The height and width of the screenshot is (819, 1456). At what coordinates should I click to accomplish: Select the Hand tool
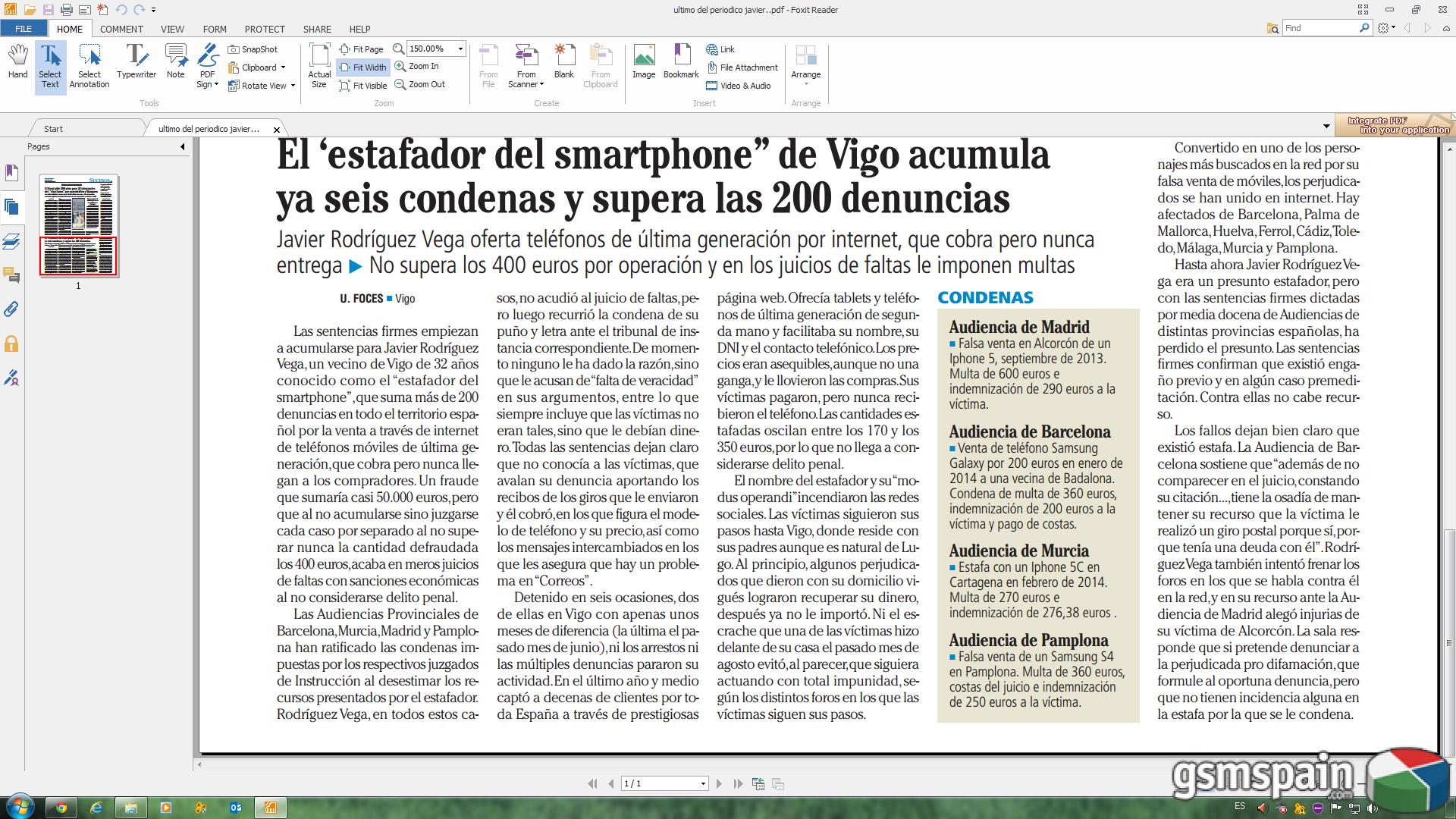click(x=18, y=62)
